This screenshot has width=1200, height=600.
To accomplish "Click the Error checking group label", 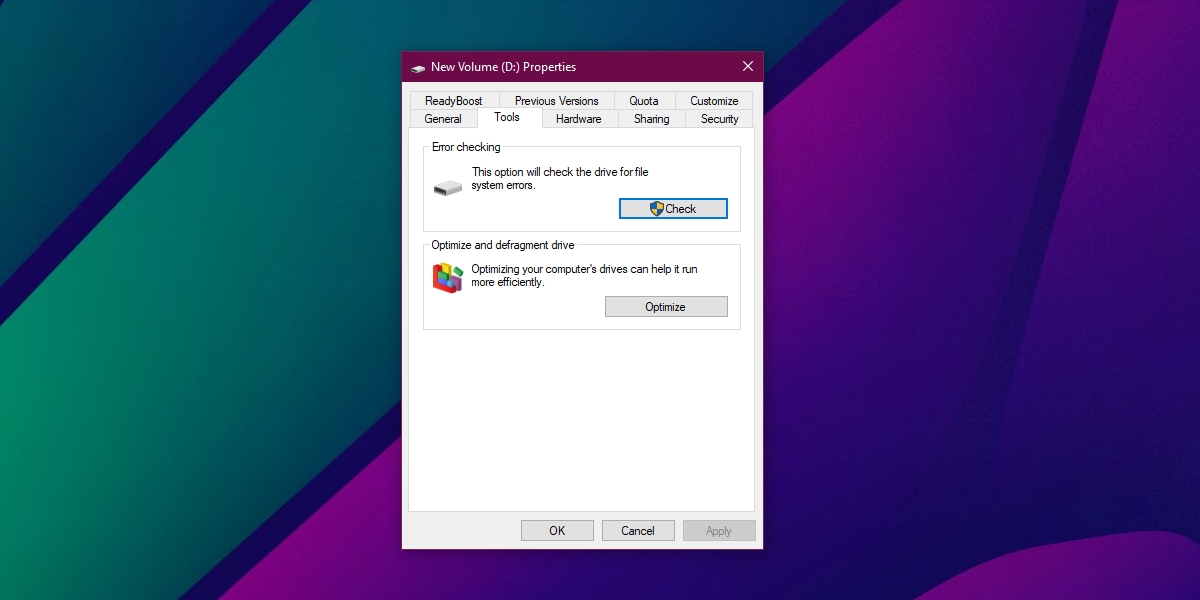I will (466, 147).
